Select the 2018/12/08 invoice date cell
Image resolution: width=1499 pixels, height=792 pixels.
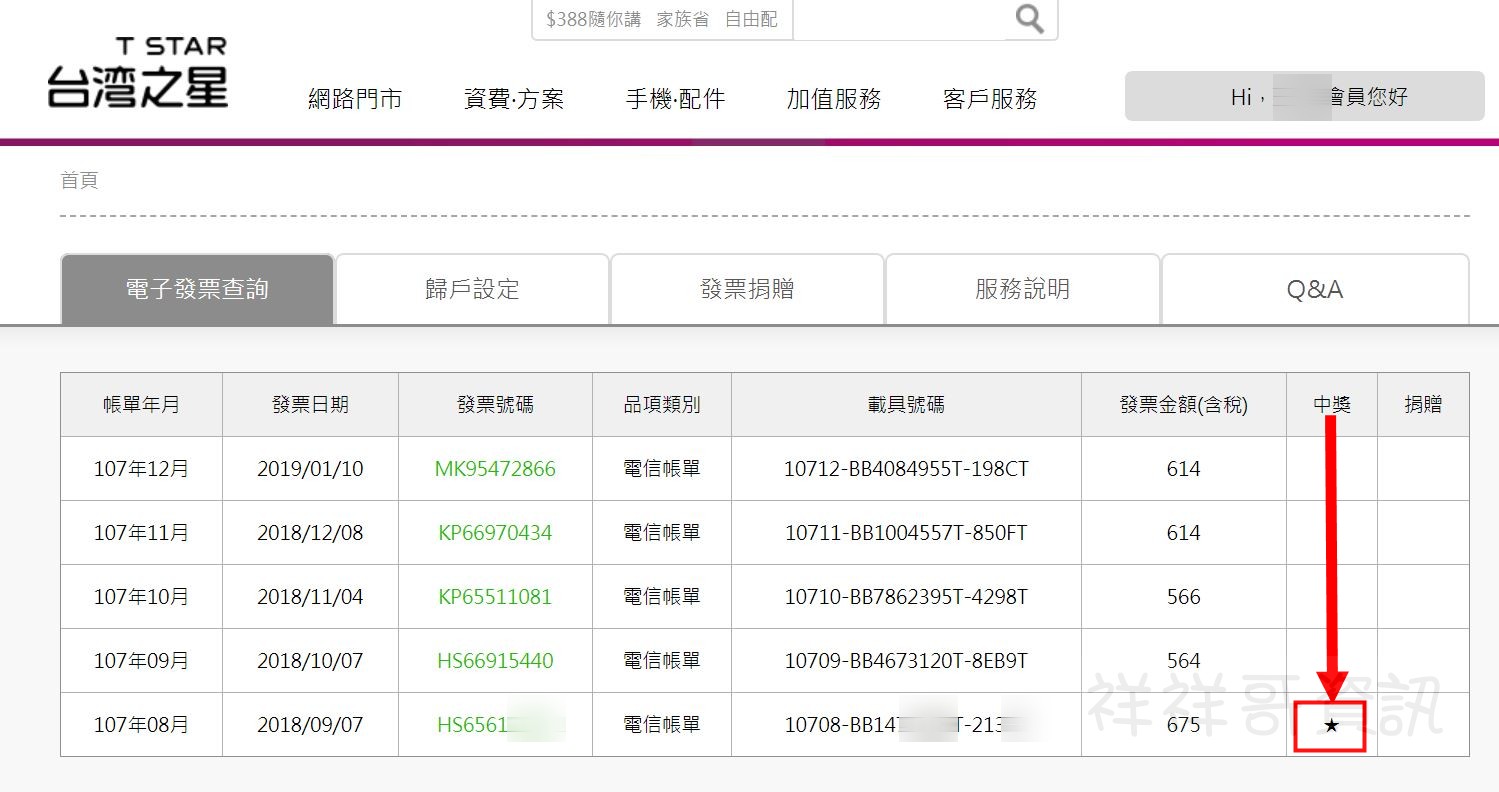pos(310,533)
